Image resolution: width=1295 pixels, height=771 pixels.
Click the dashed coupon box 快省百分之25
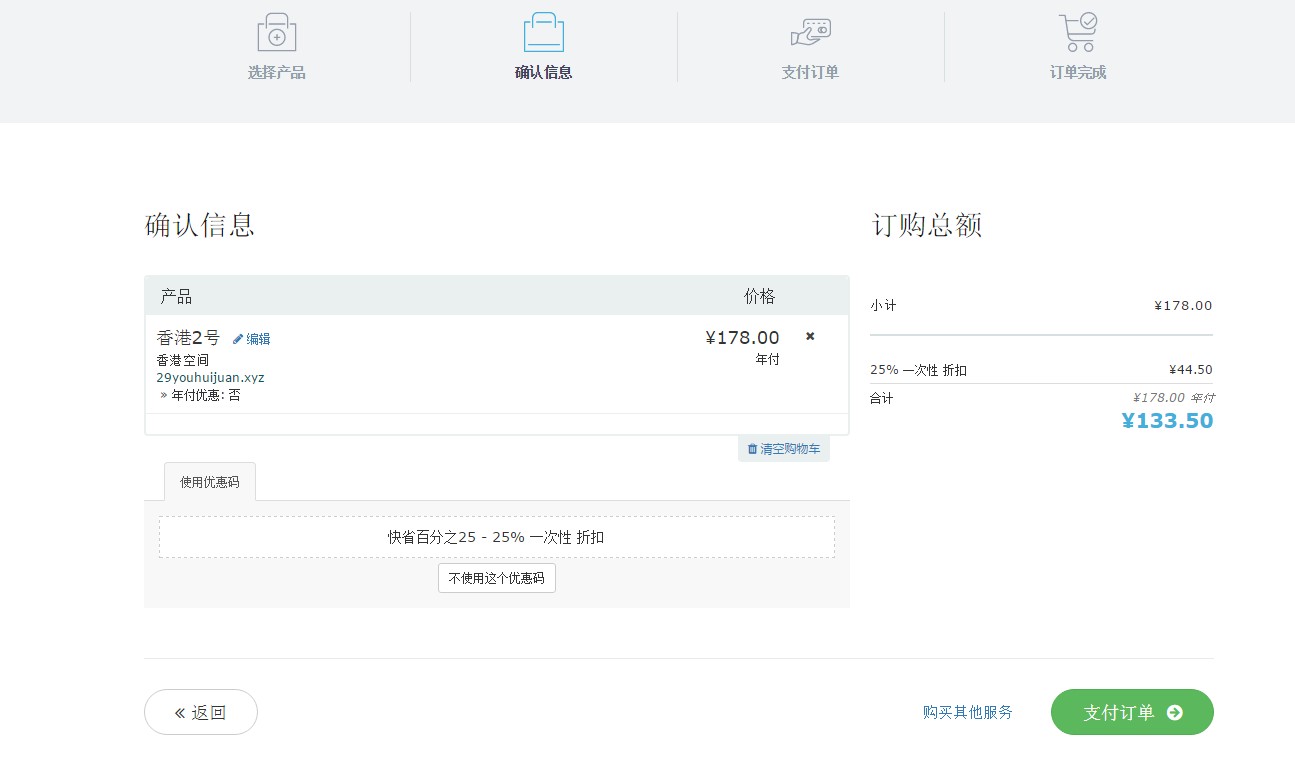coord(496,537)
